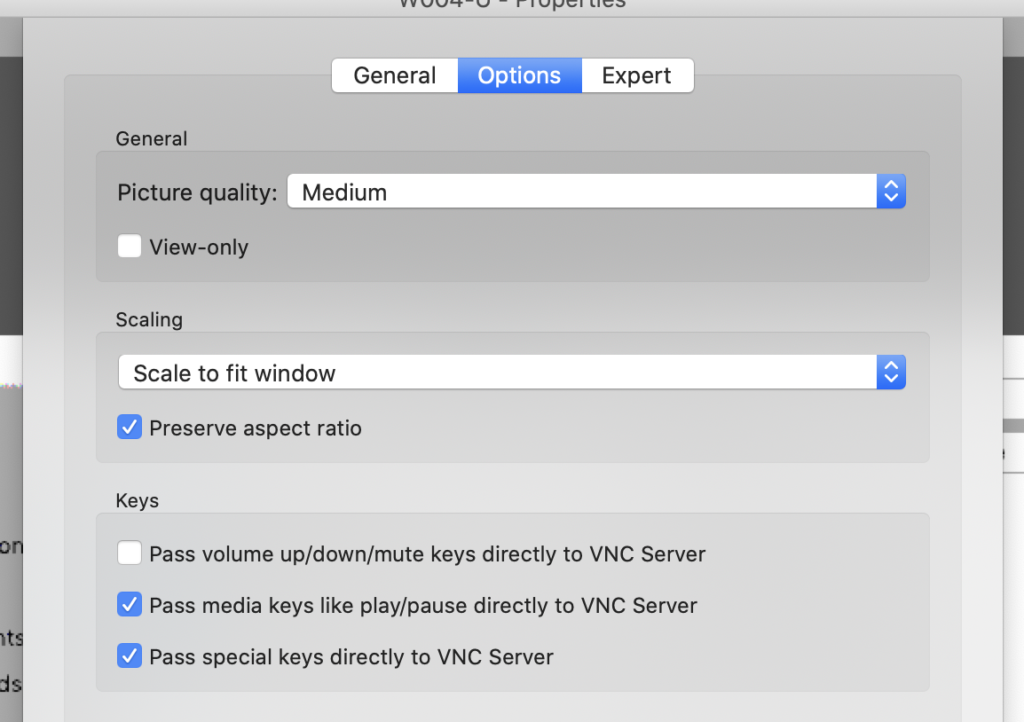Click the "Preserve aspect ratio" label text
This screenshot has width=1024, height=722.
tap(255, 429)
